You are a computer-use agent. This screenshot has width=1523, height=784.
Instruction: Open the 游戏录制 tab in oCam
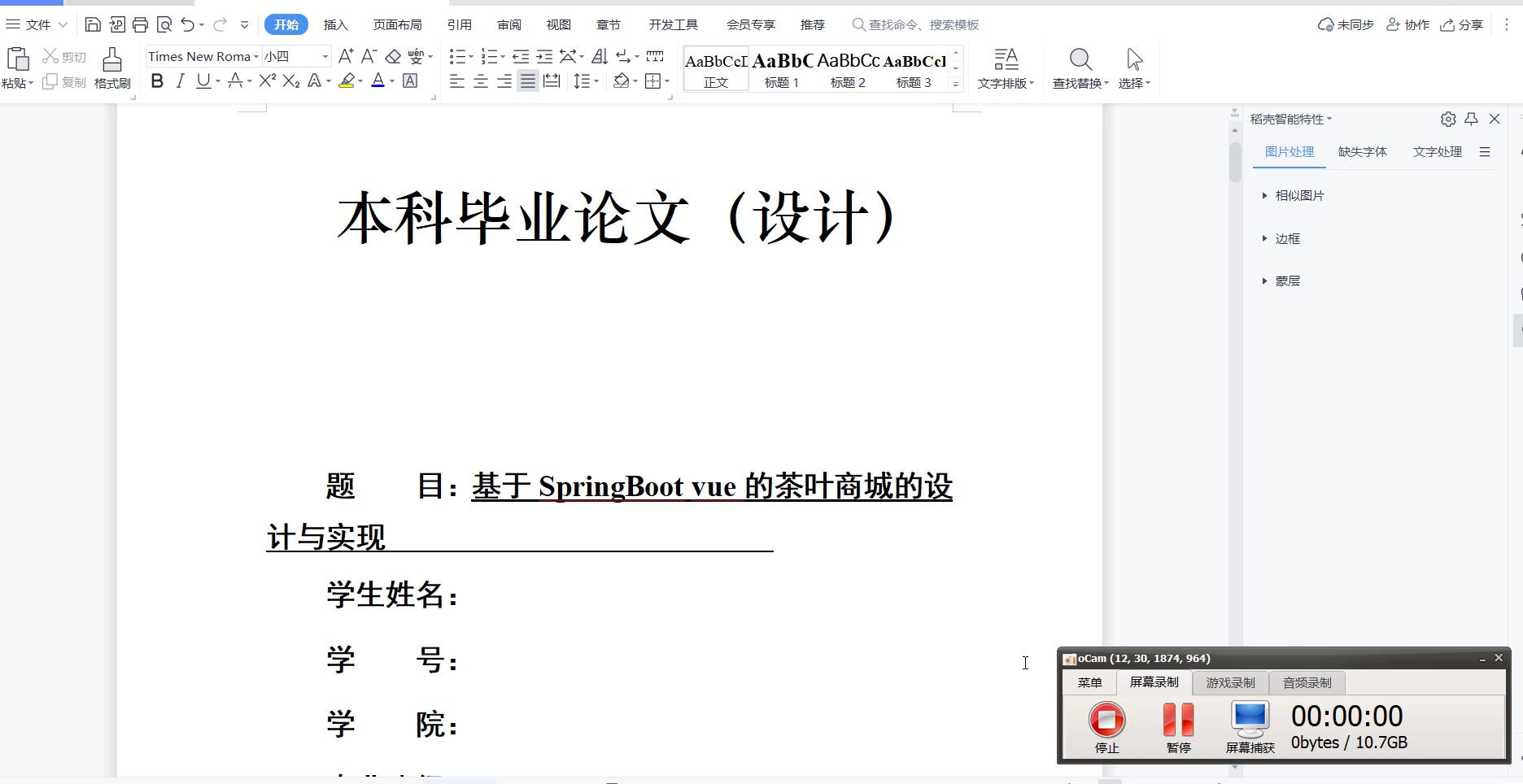(x=1230, y=682)
